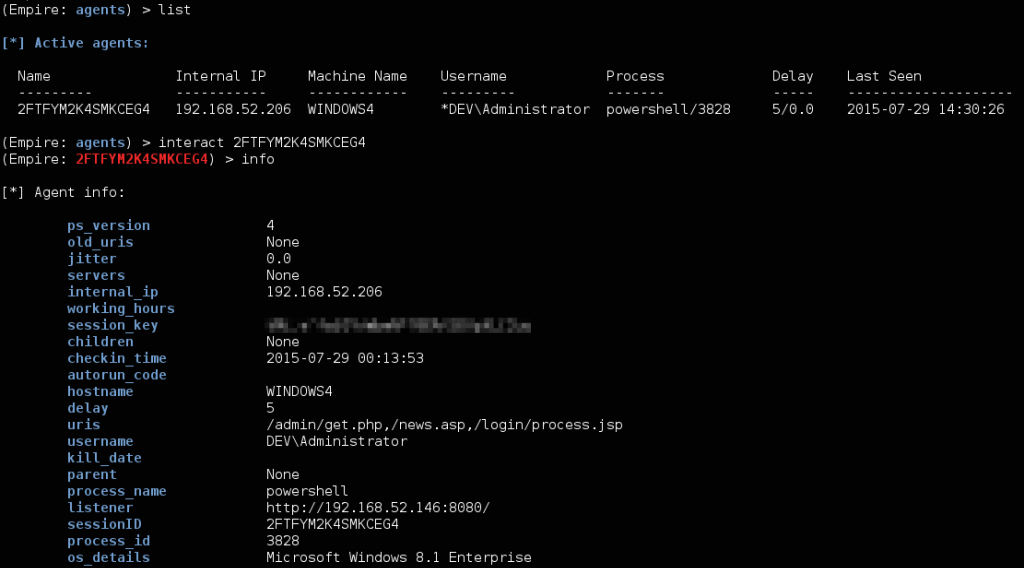Click the uris value with /admin/get.php
Screen dimensions: 1024x568
point(444,425)
